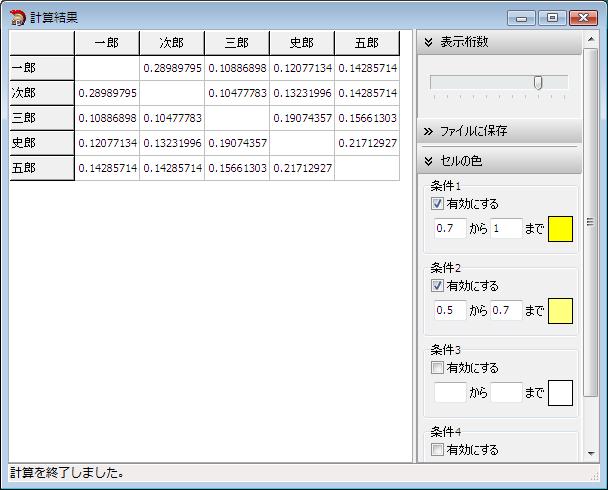Click the 表示桁数 slider thumb
The height and width of the screenshot is (490, 608).
(538, 83)
